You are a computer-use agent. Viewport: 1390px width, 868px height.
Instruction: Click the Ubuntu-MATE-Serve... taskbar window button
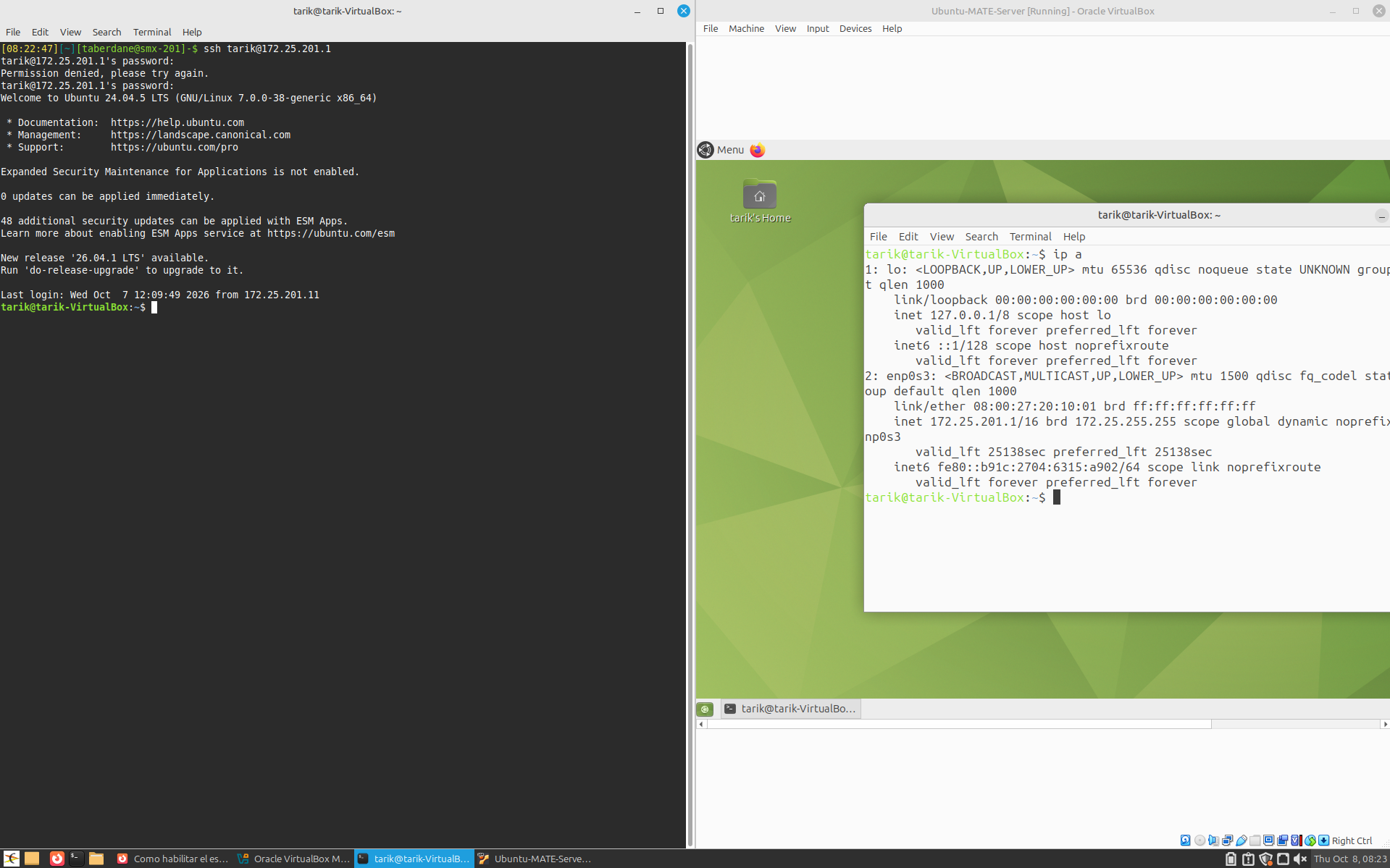(x=535, y=859)
